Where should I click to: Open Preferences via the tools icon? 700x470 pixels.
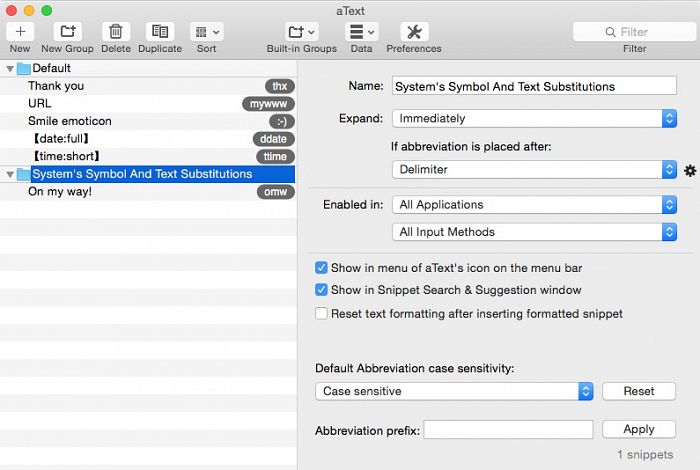point(414,32)
